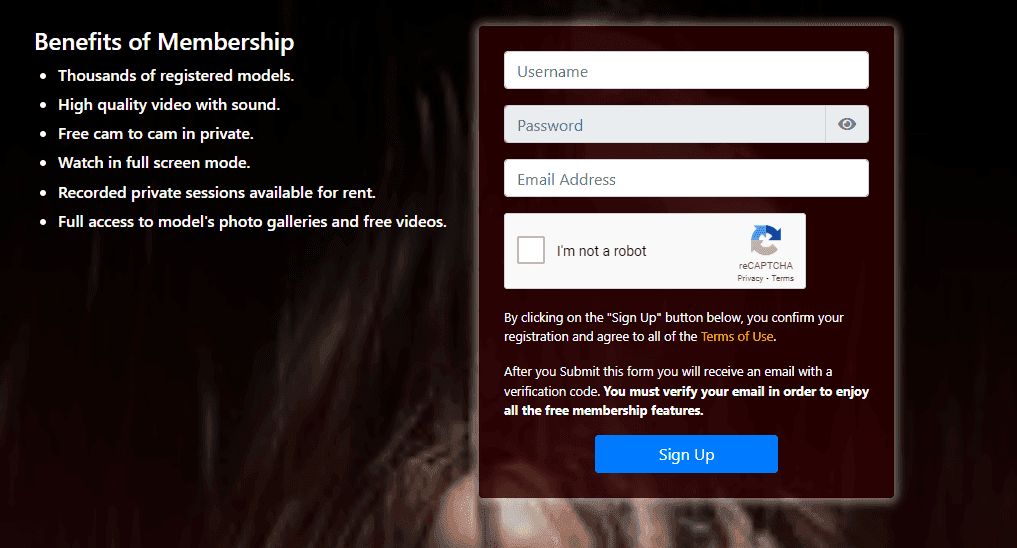Select "Watch in full screen mode" bullet
Screen dimensions: 1017x548
click(x=154, y=163)
